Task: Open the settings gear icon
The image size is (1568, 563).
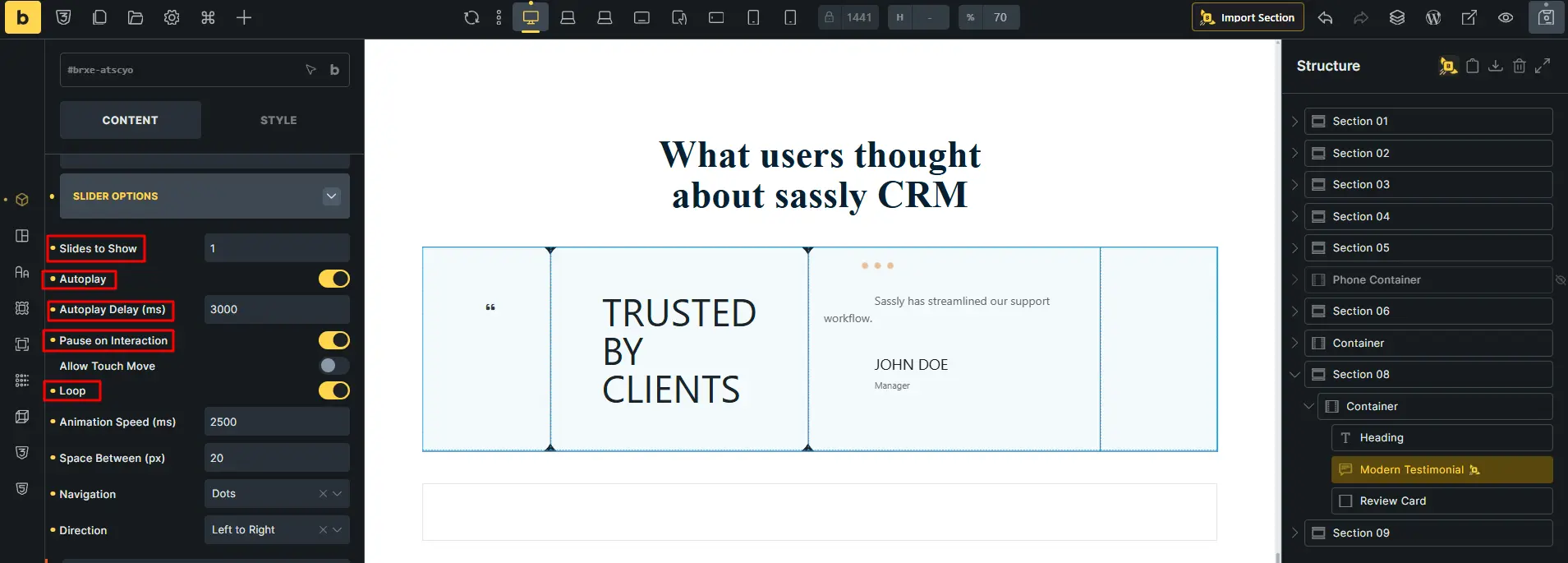Action: coord(172,17)
